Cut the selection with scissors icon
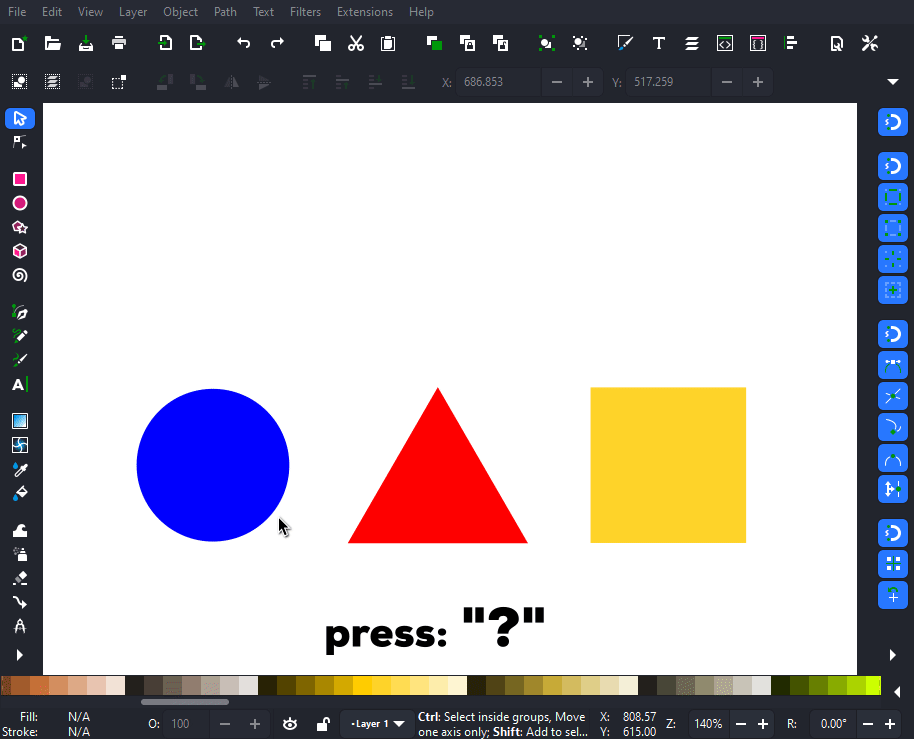The width and height of the screenshot is (914, 739). (356, 43)
